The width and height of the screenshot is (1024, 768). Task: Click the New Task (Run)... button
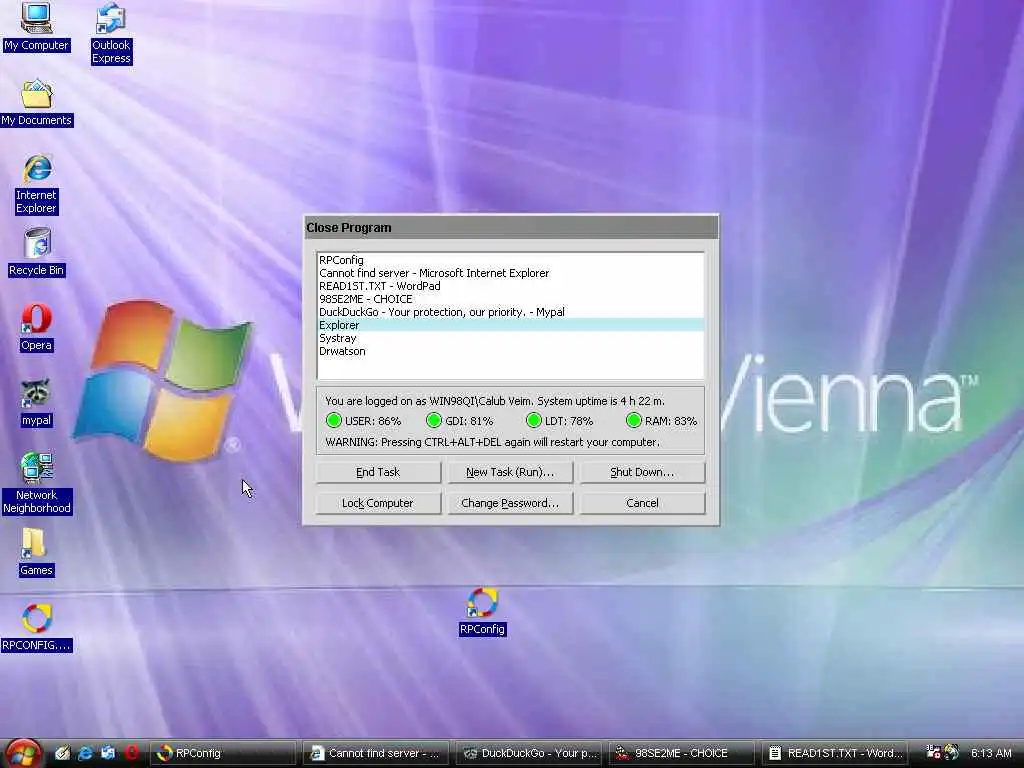click(x=510, y=472)
